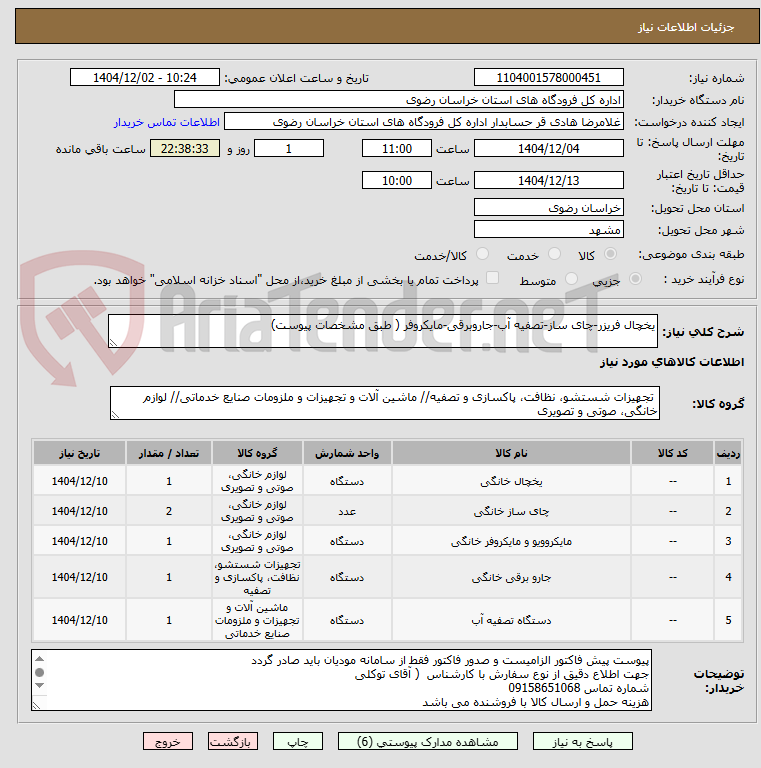Click the جارو برقی خانگی item name
The width and height of the screenshot is (761, 768).
[x=511, y=577]
